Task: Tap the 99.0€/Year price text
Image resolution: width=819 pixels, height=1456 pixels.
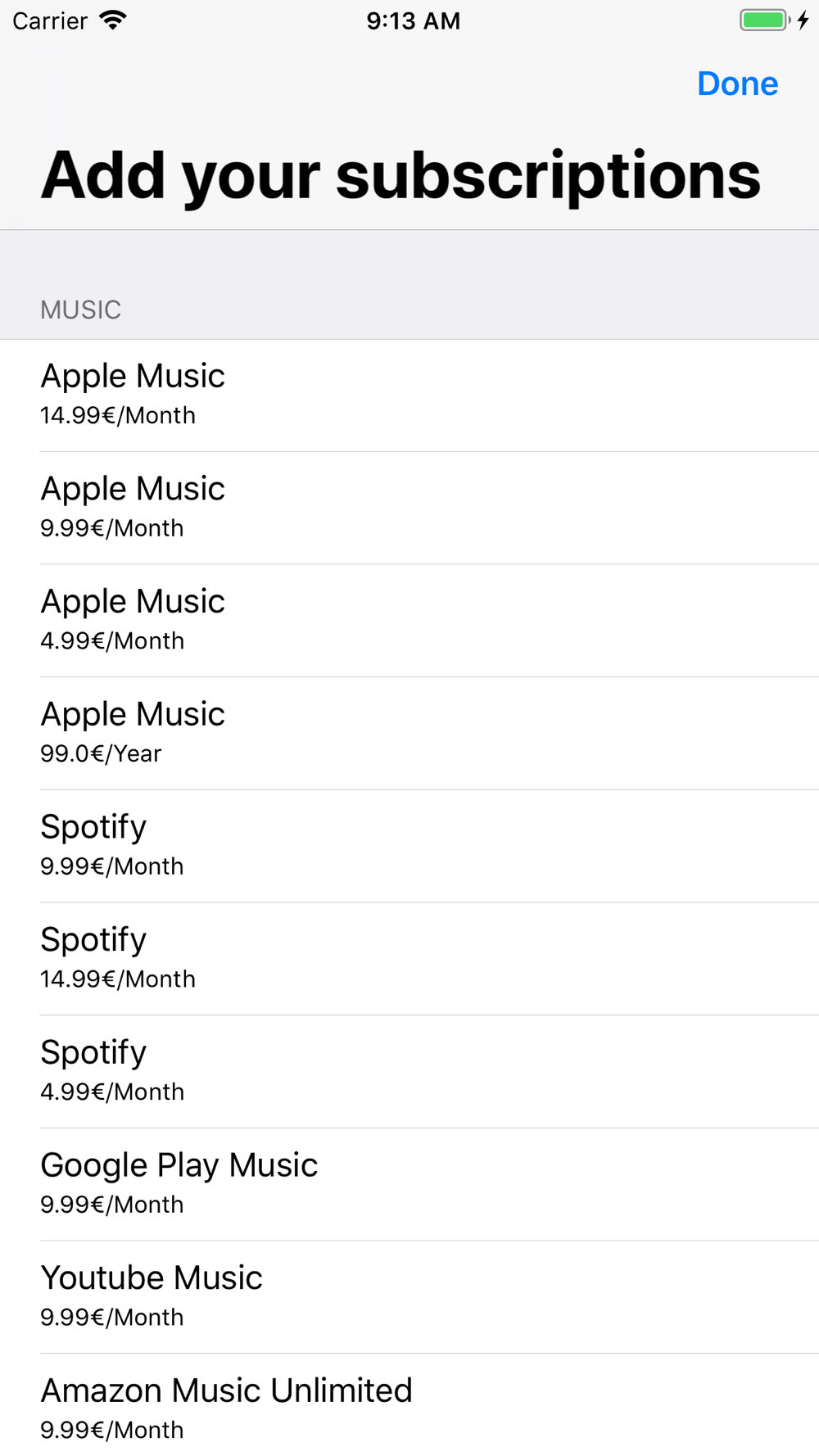Action: point(101,753)
